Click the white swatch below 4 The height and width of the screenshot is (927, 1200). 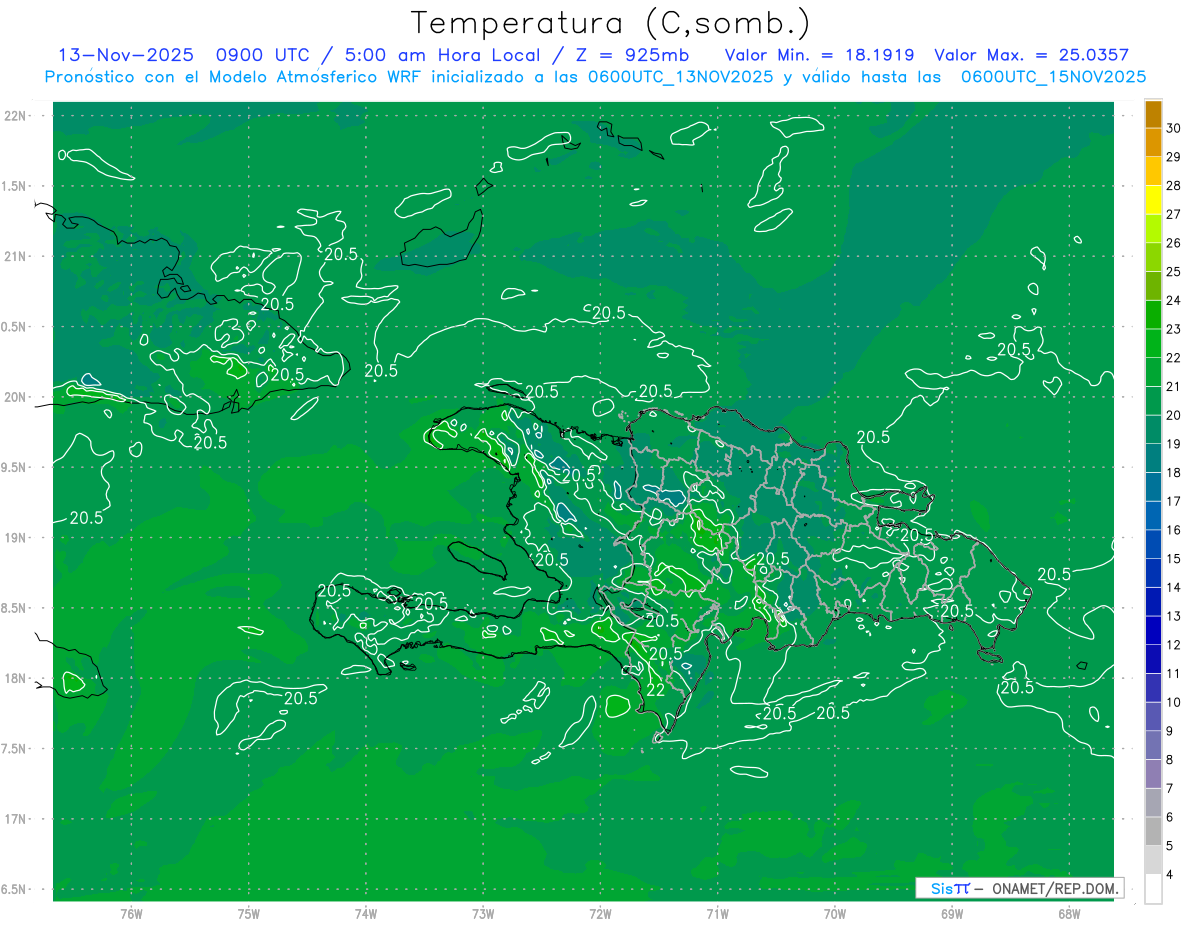click(1153, 889)
